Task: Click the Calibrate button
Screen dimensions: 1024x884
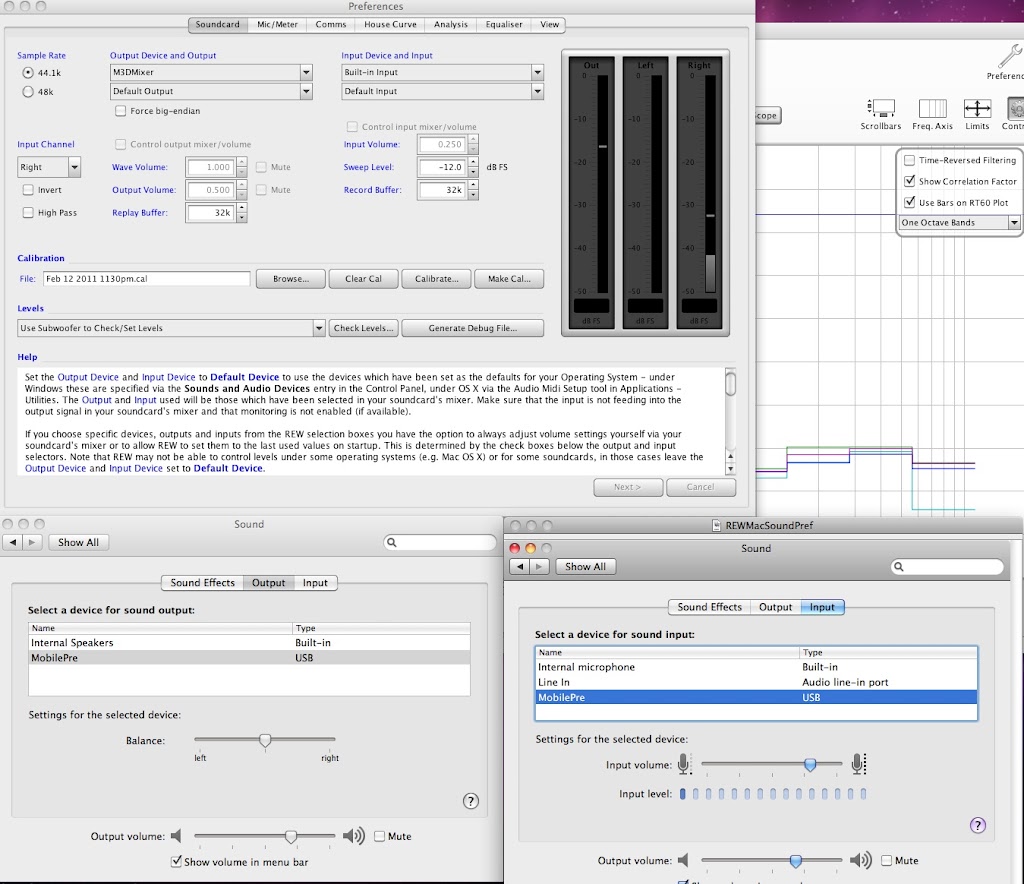Action: tap(434, 278)
